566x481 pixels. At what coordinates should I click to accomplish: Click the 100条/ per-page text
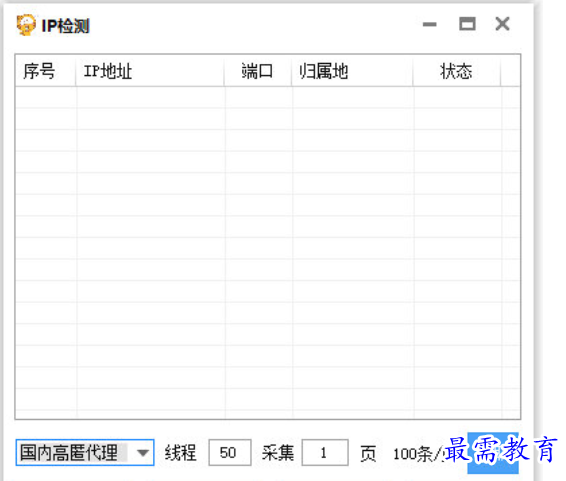click(x=419, y=454)
